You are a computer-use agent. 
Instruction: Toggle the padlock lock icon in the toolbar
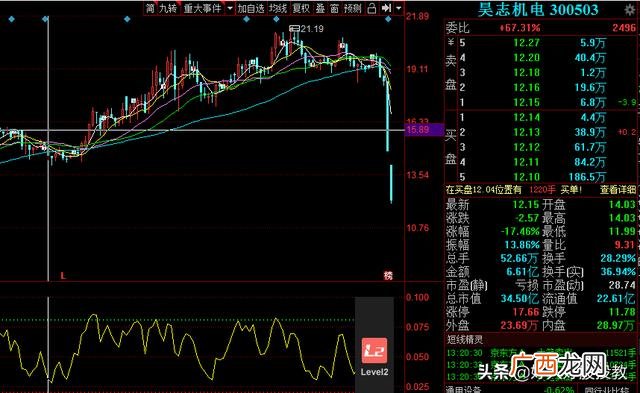point(371,8)
